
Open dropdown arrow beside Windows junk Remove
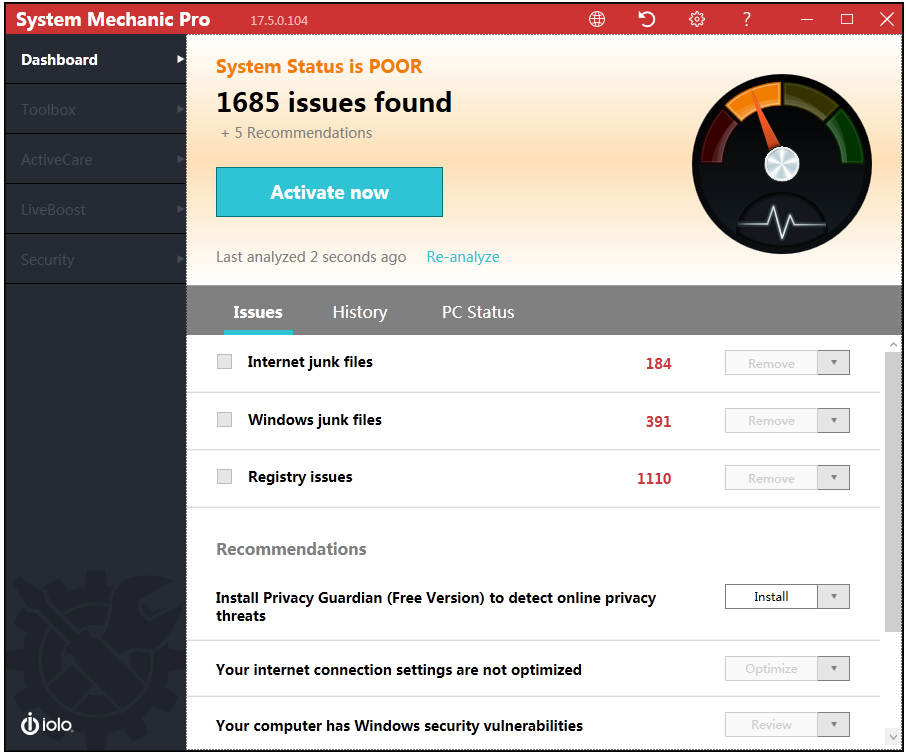point(834,421)
